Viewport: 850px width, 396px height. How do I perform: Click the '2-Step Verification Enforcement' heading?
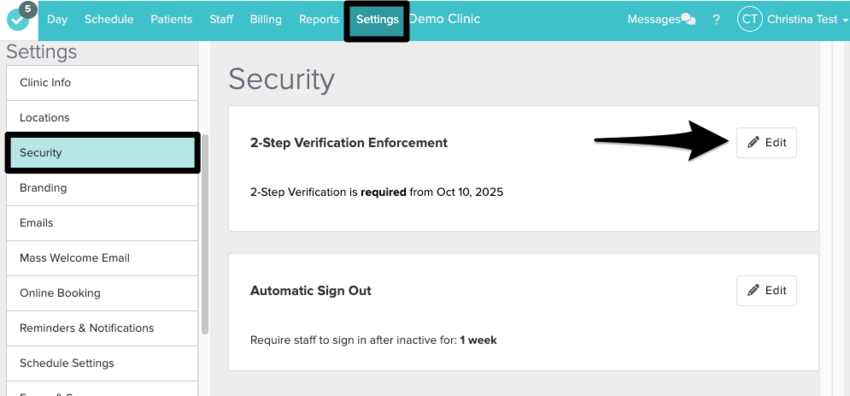coord(349,143)
